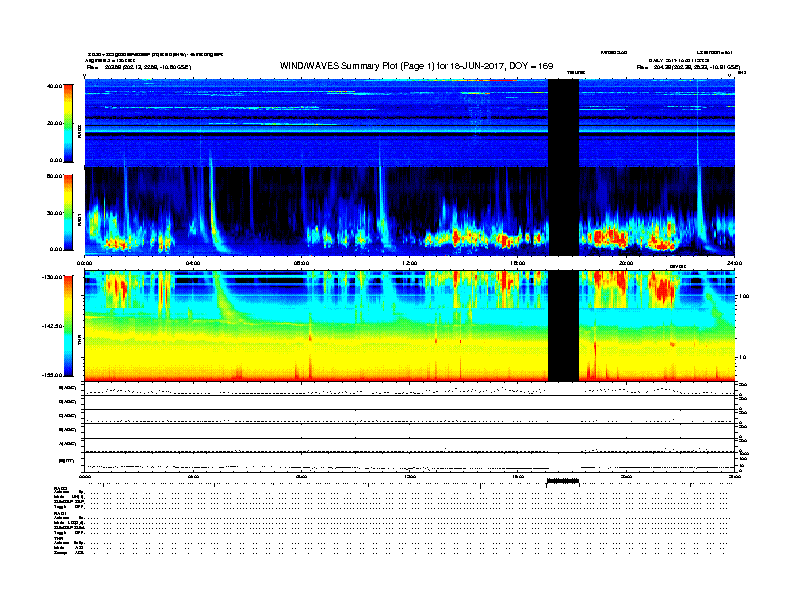Click the TNR panel color scale bar
792x612 pixels.
click(x=68, y=326)
